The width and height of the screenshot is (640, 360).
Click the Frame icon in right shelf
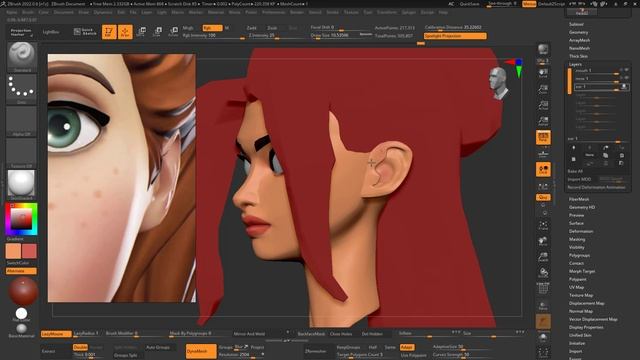coord(543,226)
